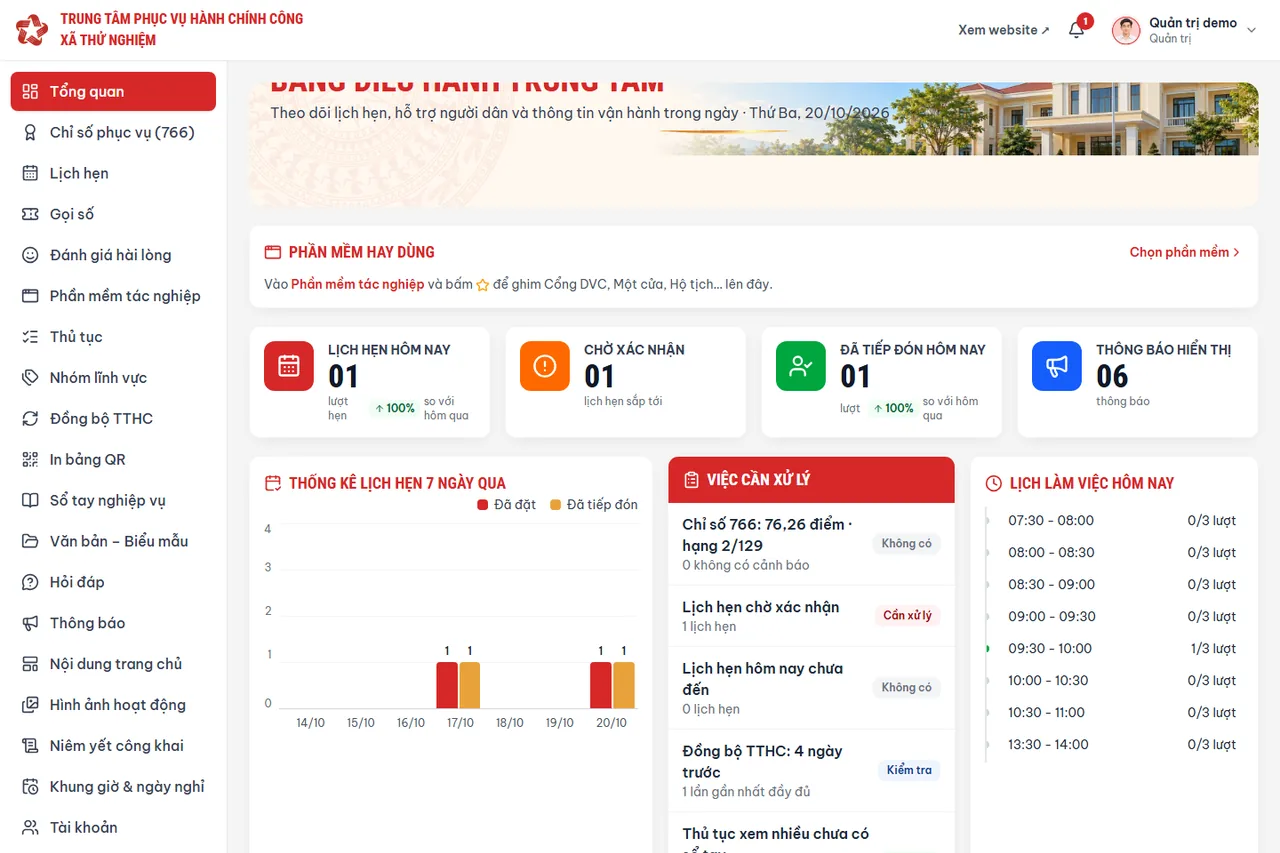Screen dimensions: 1280x853
Task: Follow the red Phần mềm tác nghiệp inline link
Action: click(x=357, y=284)
